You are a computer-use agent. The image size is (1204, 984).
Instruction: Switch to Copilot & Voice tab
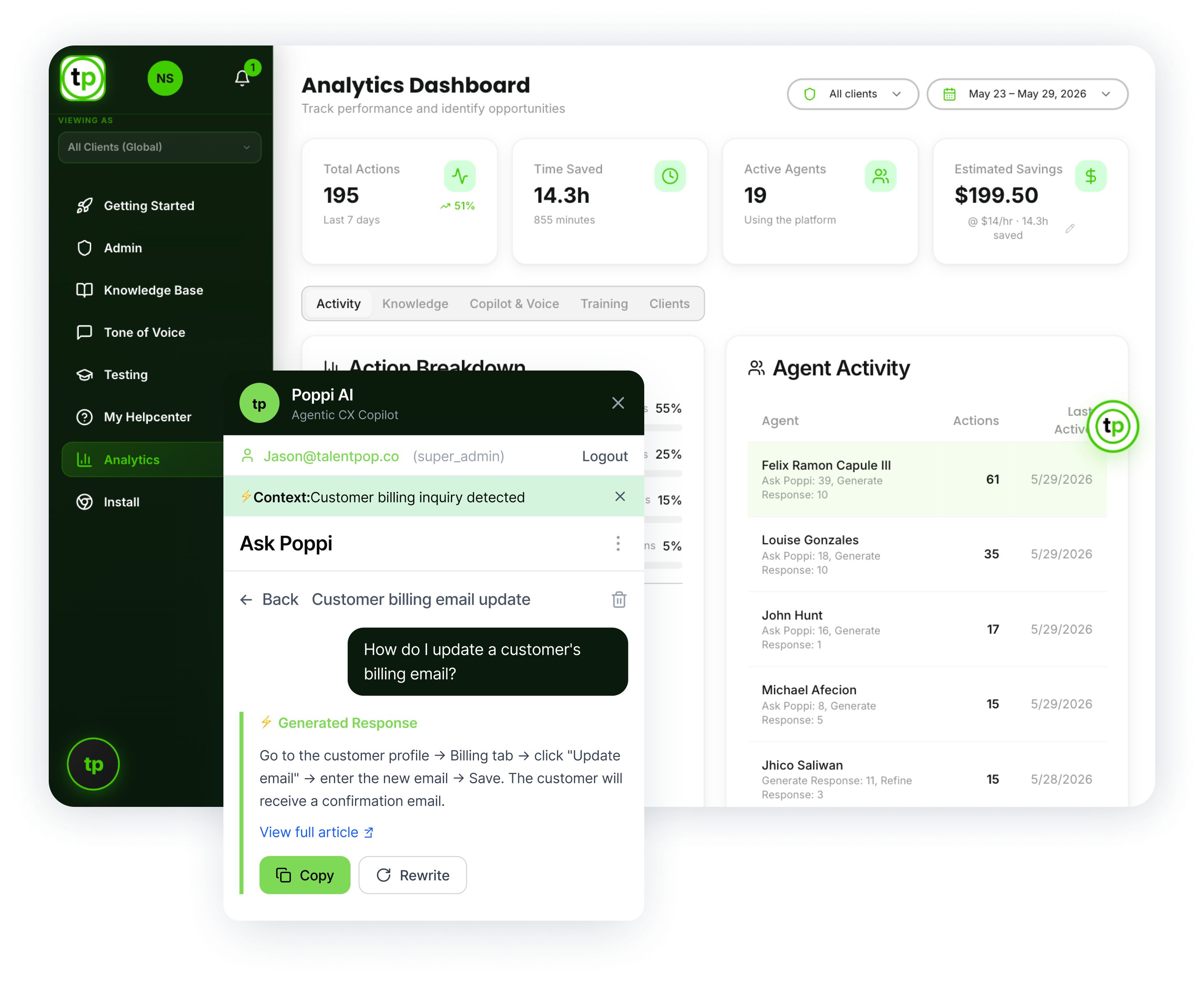pos(514,304)
